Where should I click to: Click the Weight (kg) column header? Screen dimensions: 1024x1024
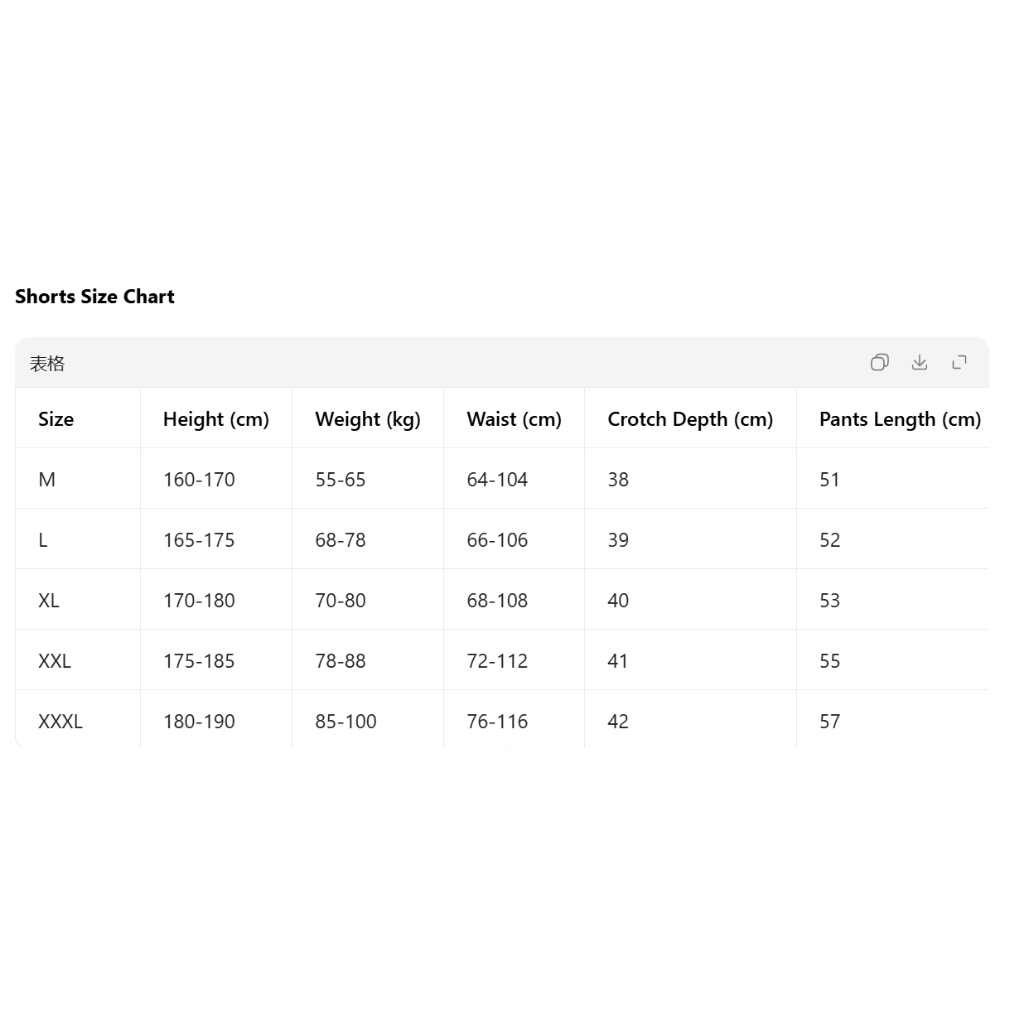368,419
